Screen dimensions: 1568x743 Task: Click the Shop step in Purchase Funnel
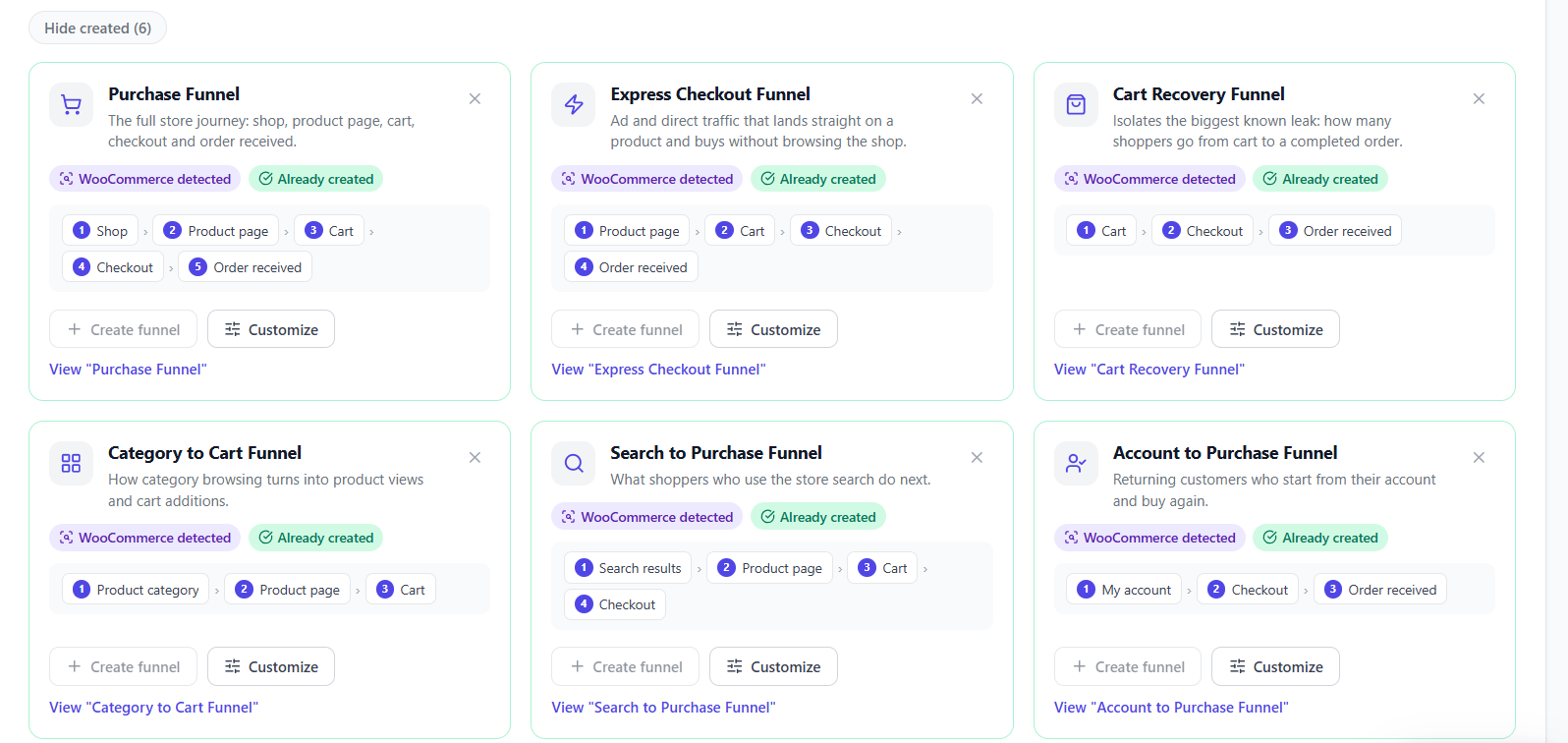tap(100, 231)
